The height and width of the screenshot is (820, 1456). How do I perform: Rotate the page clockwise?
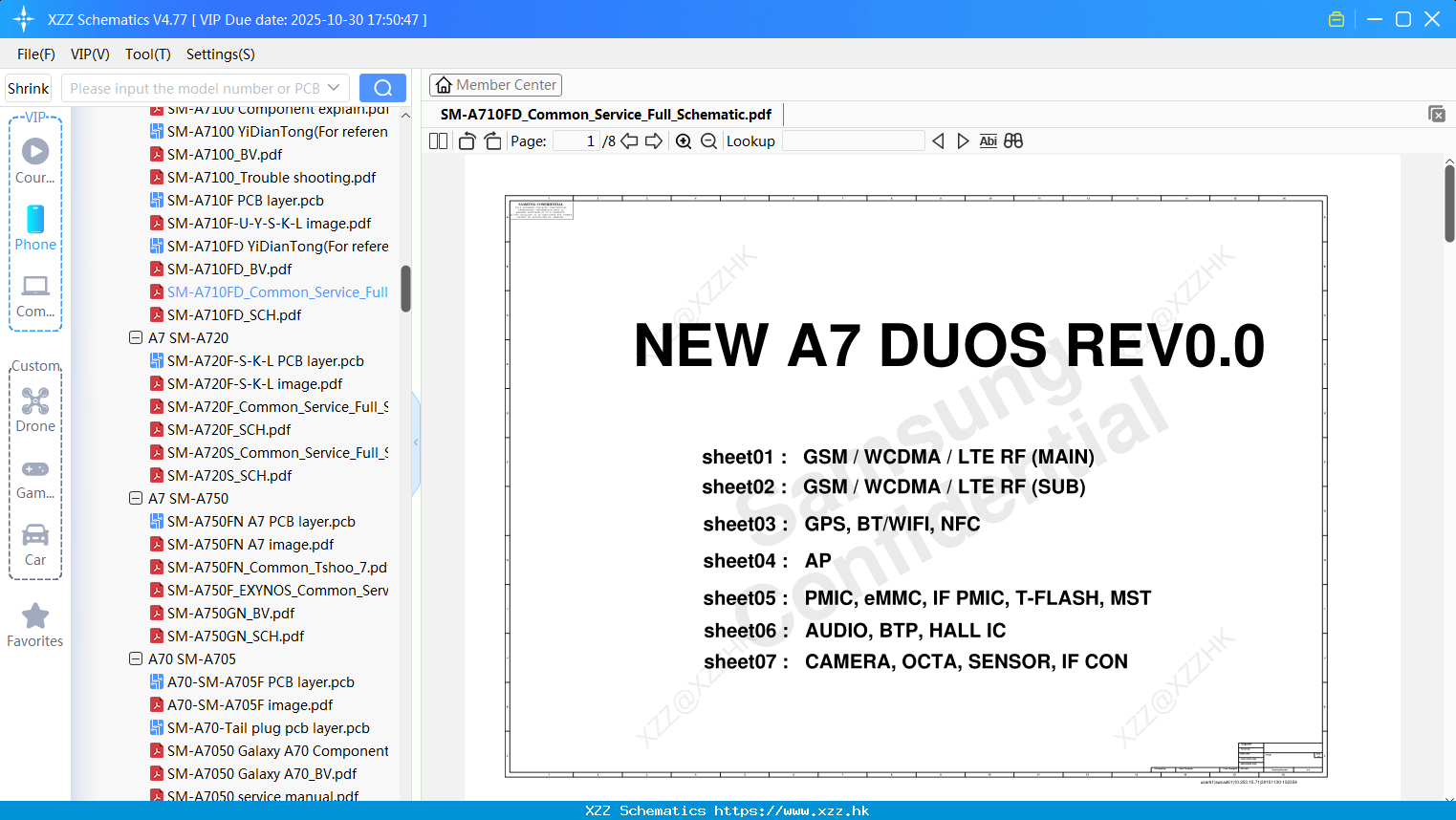tap(492, 141)
